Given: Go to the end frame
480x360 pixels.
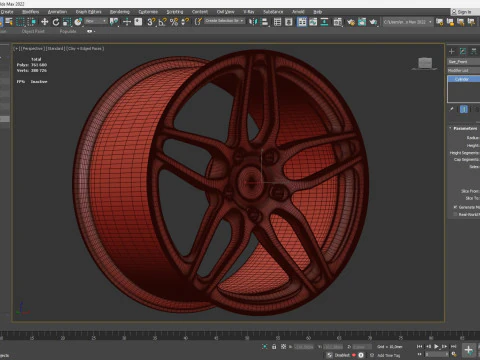Looking at the screenshot, I should coord(453,347).
